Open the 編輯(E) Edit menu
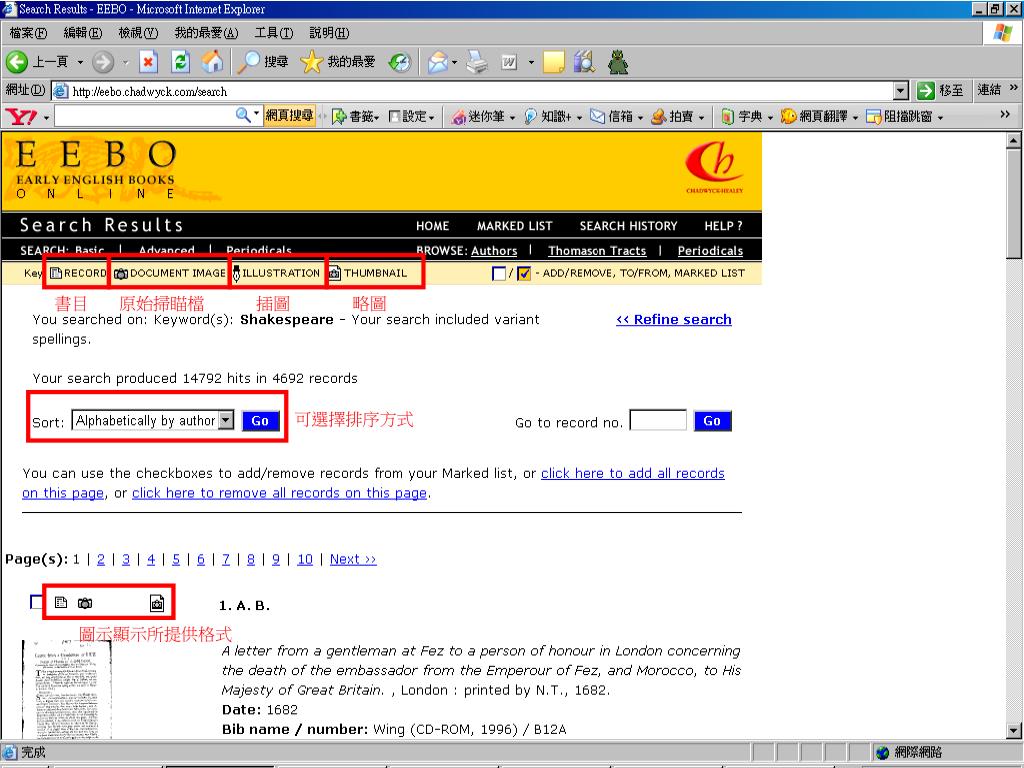 [83, 33]
